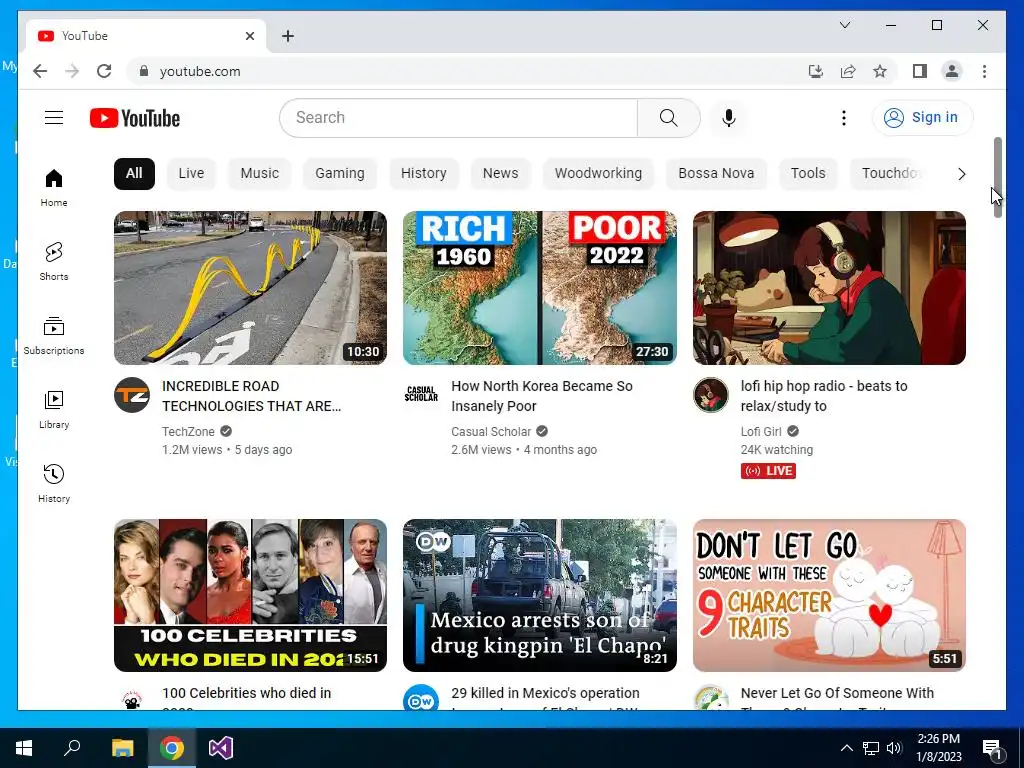Viewport: 1024px width, 768px height.
Task: Open How North Korea Became Poor title
Action: [542, 396]
